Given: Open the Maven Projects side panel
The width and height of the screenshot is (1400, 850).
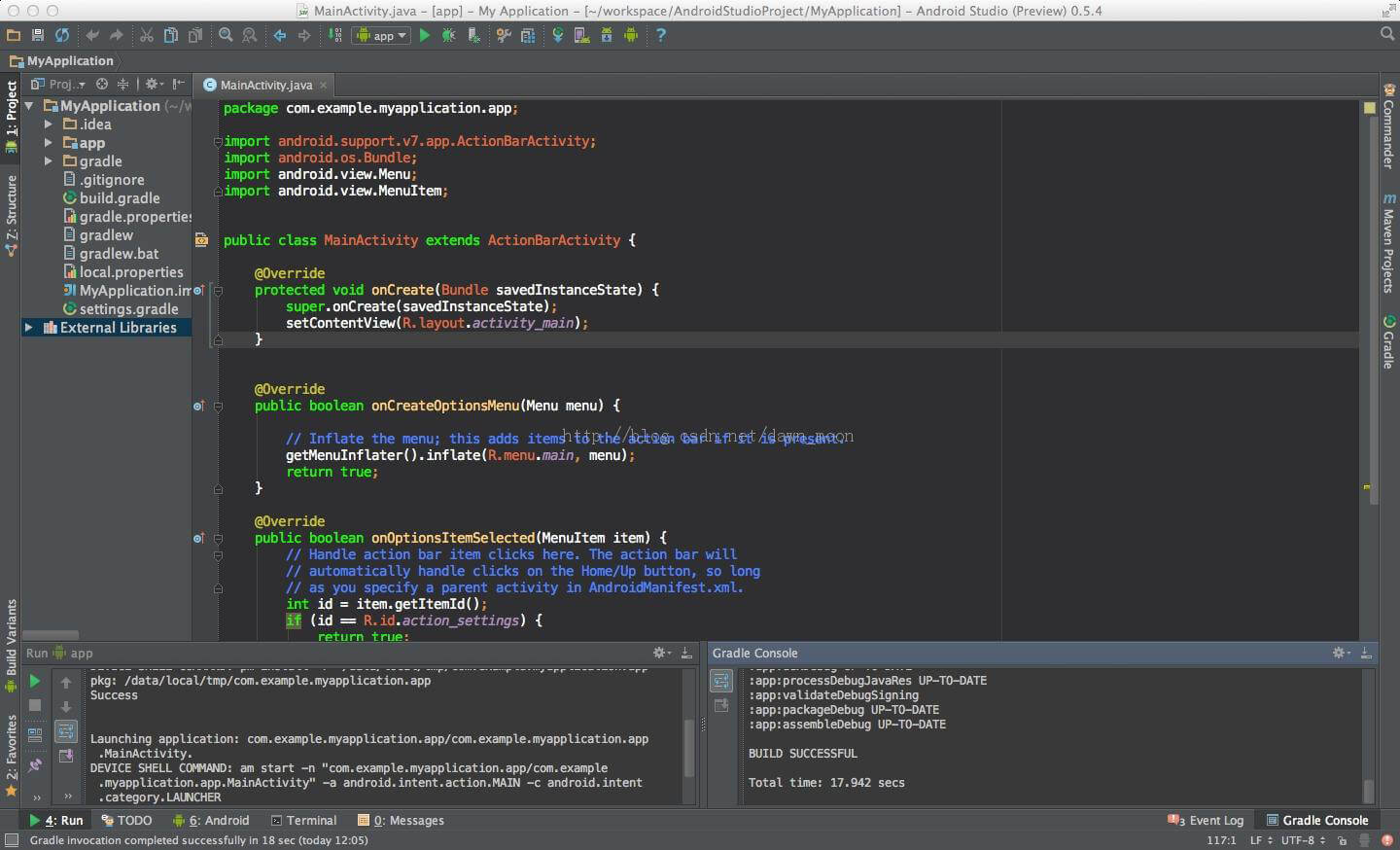Looking at the screenshot, I should (x=1388, y=243).
